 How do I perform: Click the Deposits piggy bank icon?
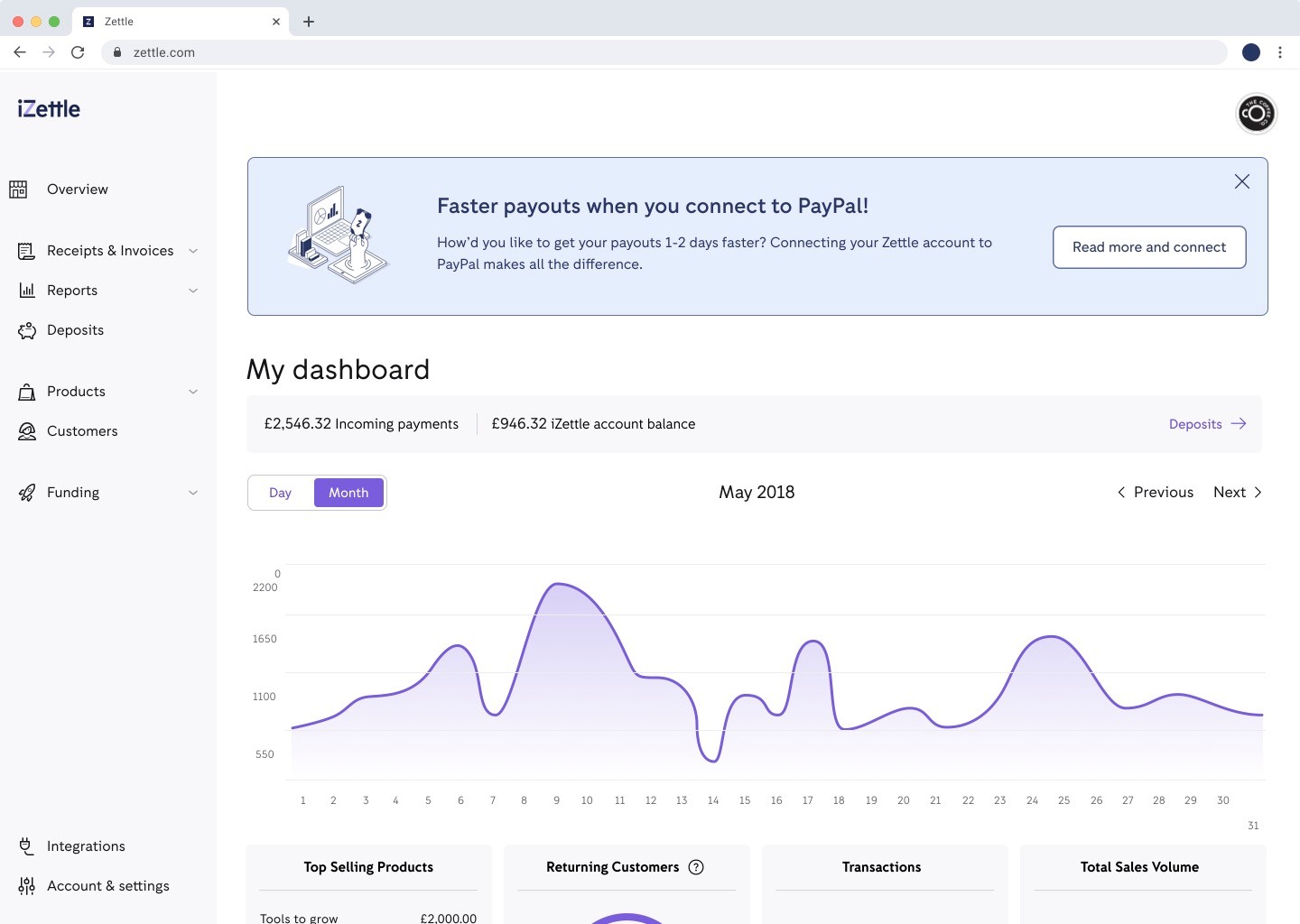(x=27, y=330)
